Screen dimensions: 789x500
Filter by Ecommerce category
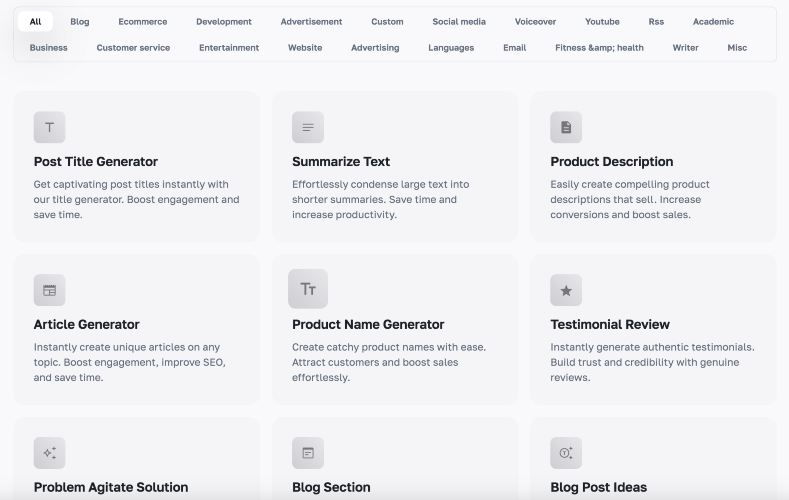point(143,22)
